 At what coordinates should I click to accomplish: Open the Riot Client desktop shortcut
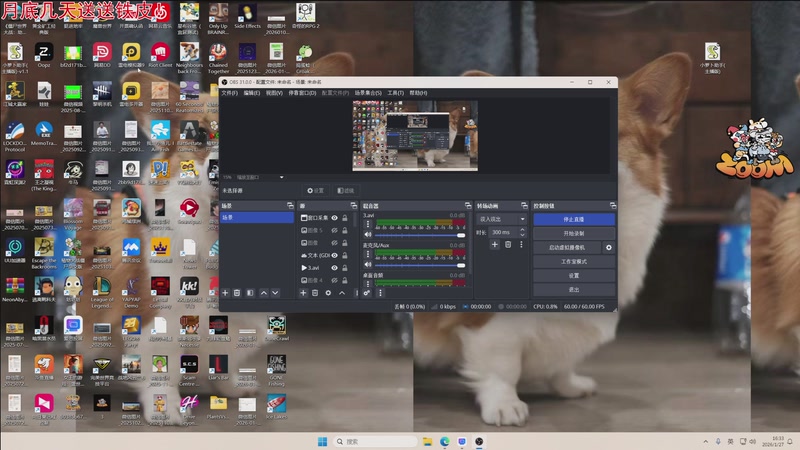tap(160, 56)
